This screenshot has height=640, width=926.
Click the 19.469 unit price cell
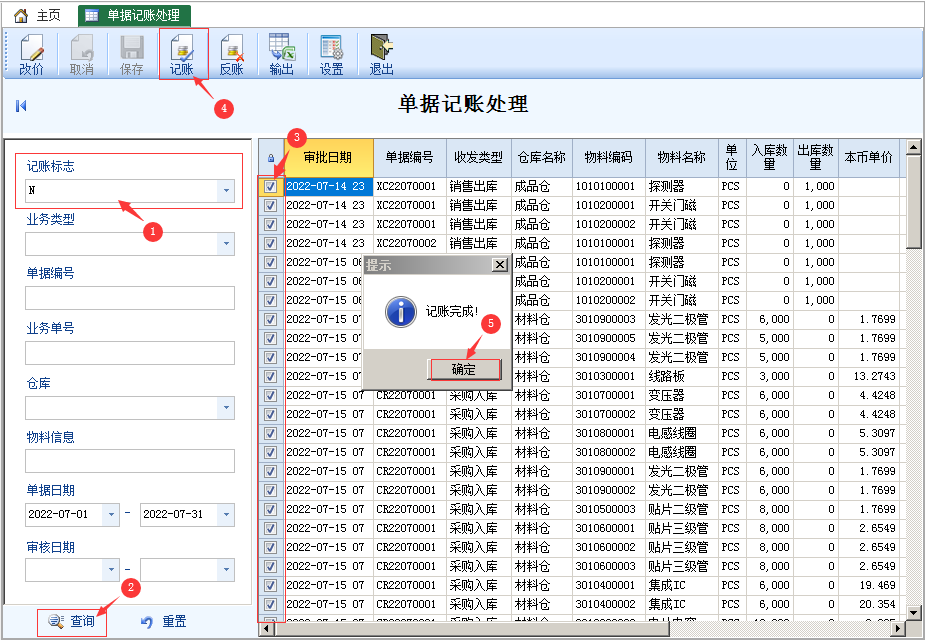click(x=869, y=585)
